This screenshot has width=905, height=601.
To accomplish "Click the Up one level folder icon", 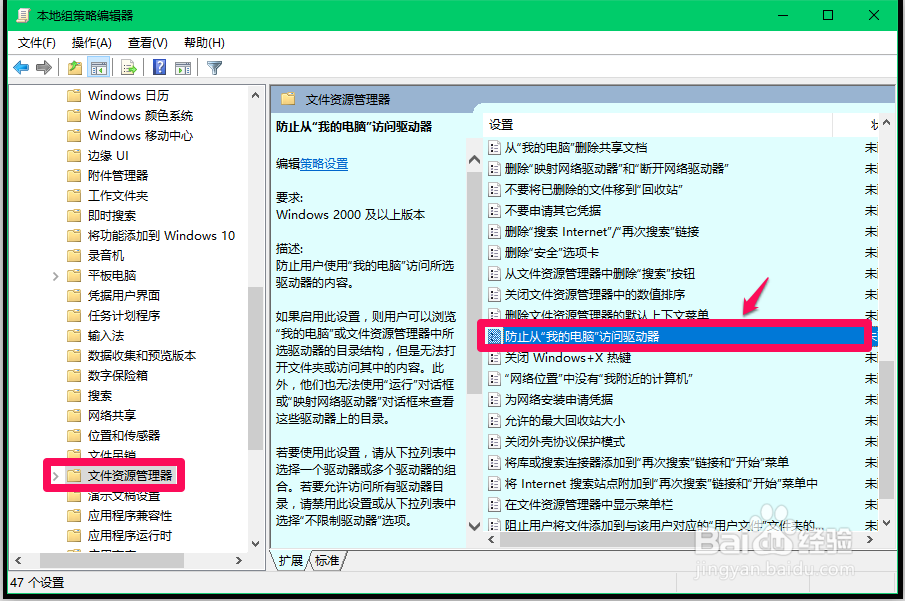I will [x=74, y=68].
